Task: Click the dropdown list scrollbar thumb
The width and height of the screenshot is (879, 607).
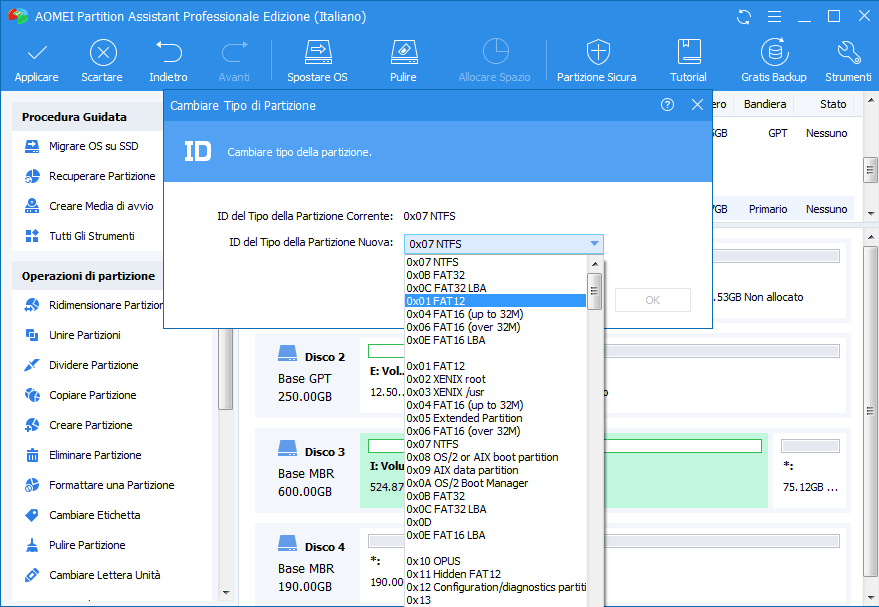Action: click(594, 291)
